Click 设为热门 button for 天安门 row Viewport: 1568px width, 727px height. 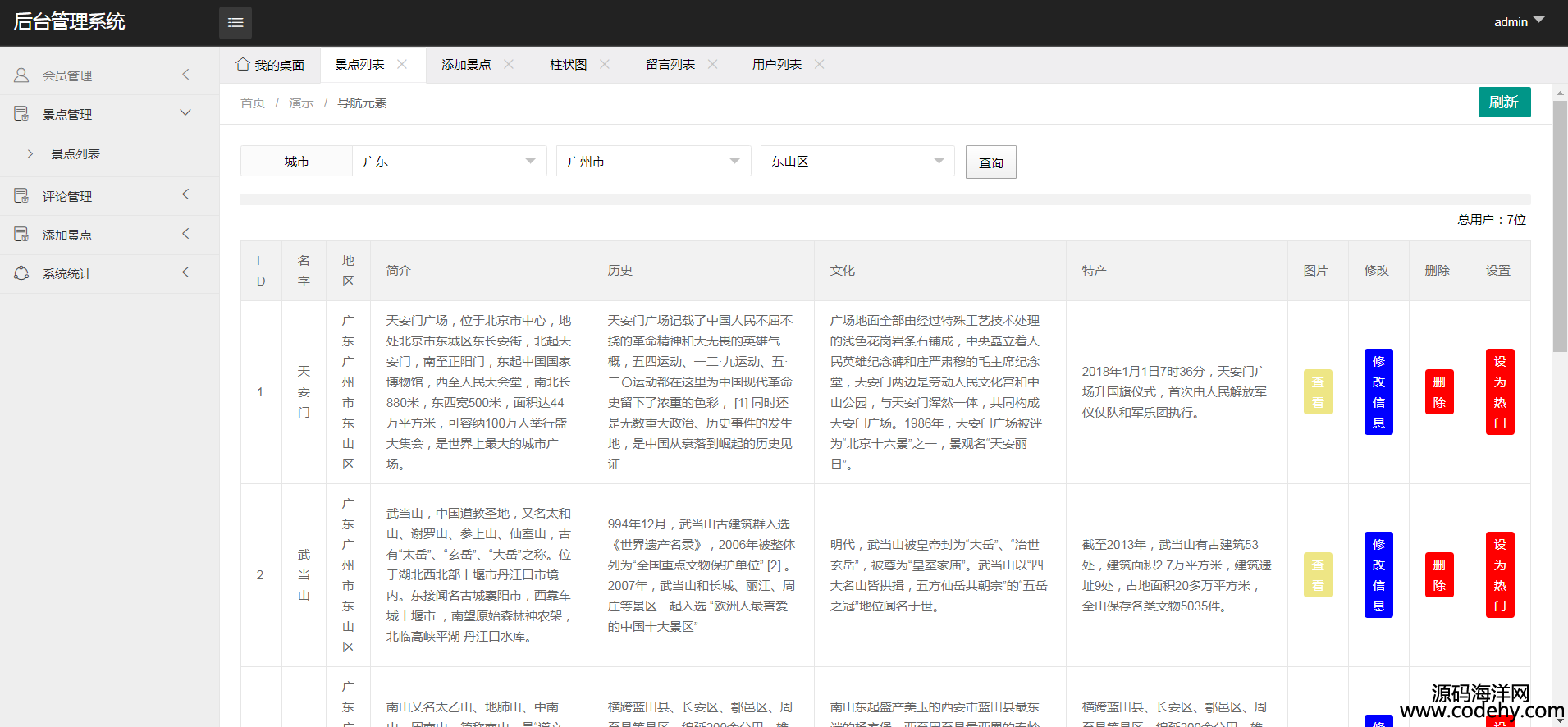coord(1500,392)
